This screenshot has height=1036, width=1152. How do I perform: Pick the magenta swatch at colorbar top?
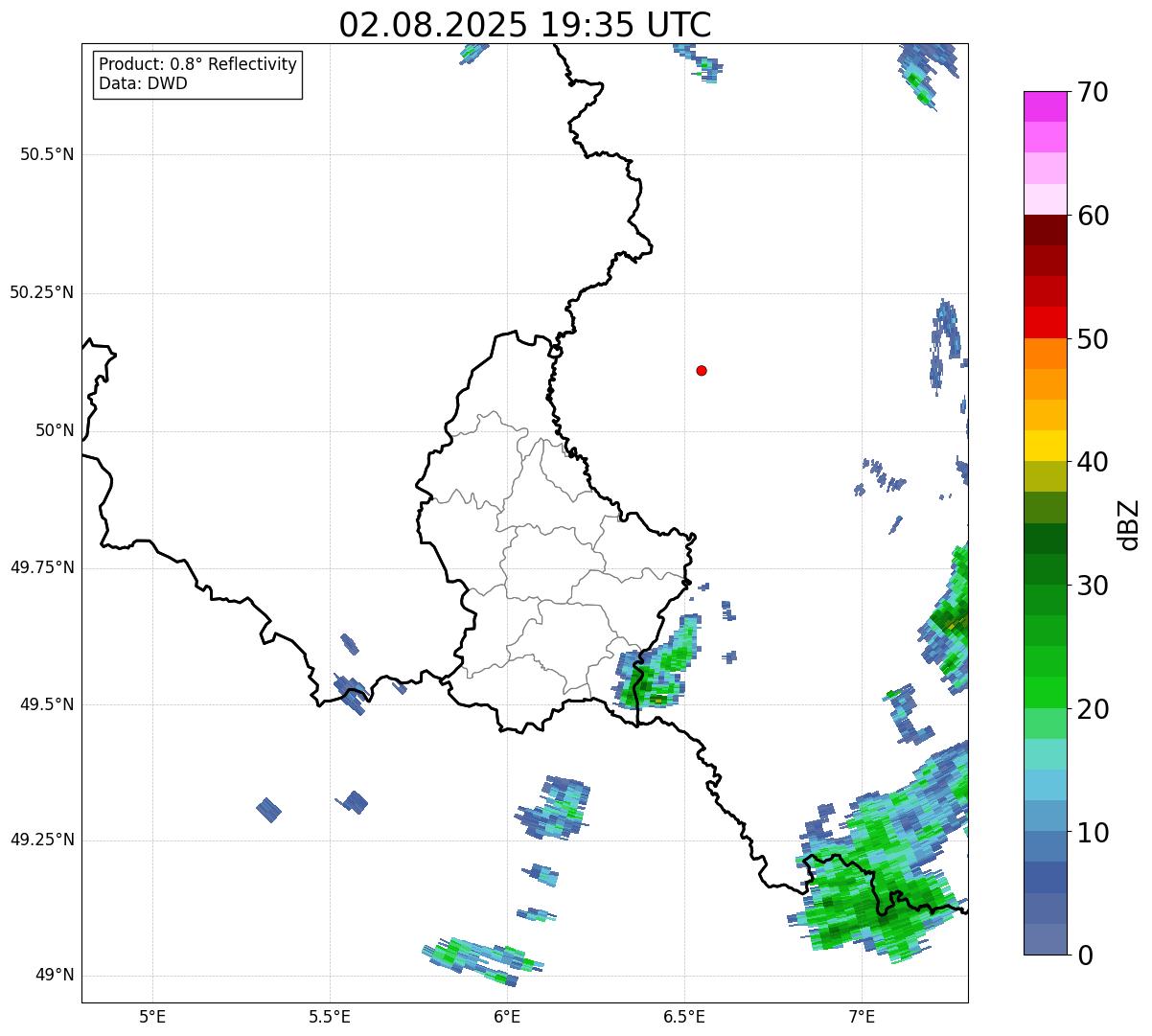[x=1046, y=106]
